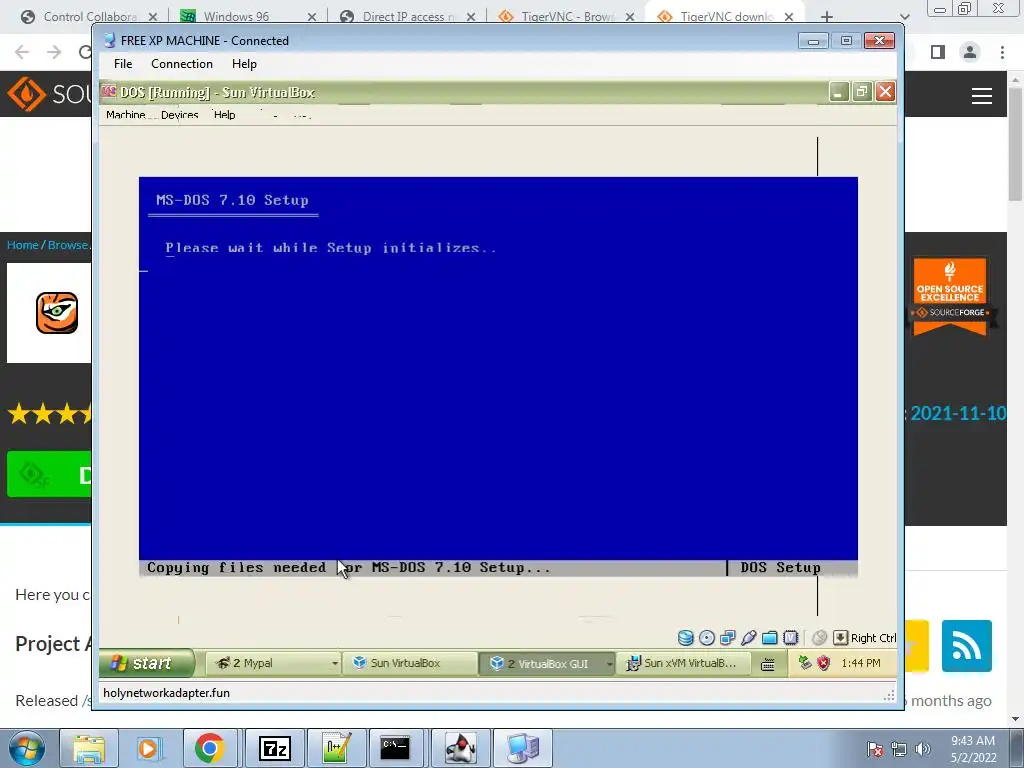Viewport: 1024px width, 768px height.
Task: Open Help menu of FREE XP MACHINE window
Action: 244,64
